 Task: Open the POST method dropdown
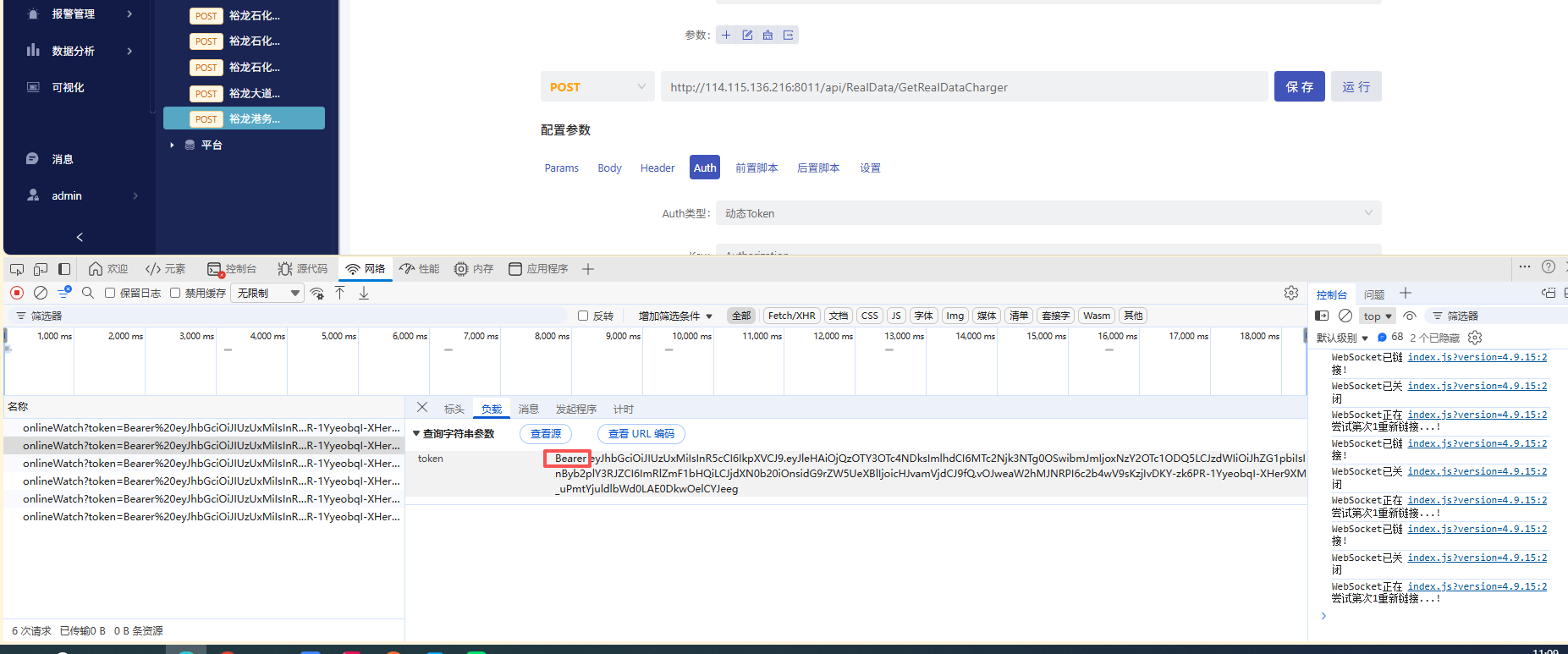pyautogui.click(x=597, y=87)
